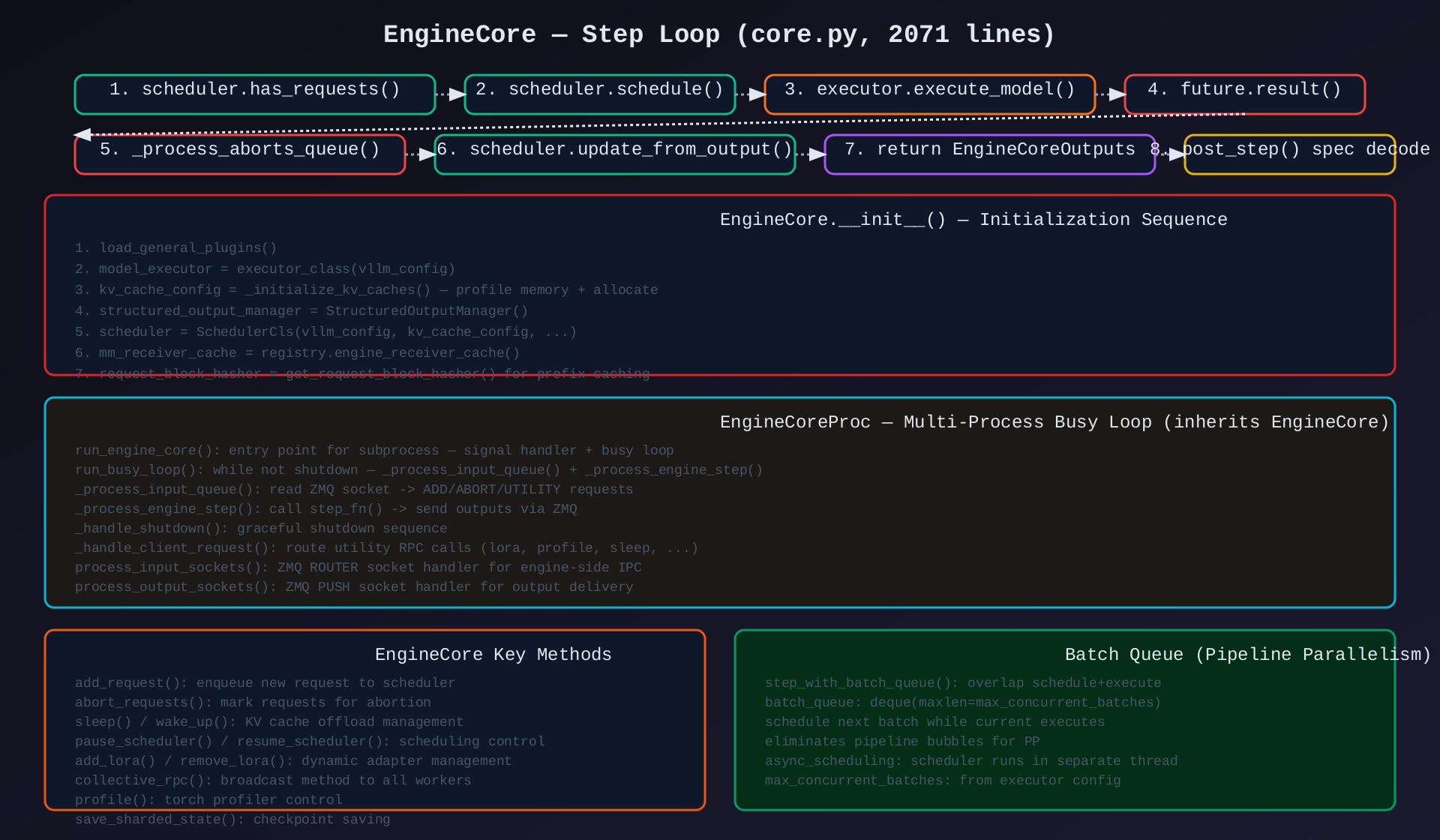
Task: Click the executor.execute_model() step box
Action: pos(930,94)
